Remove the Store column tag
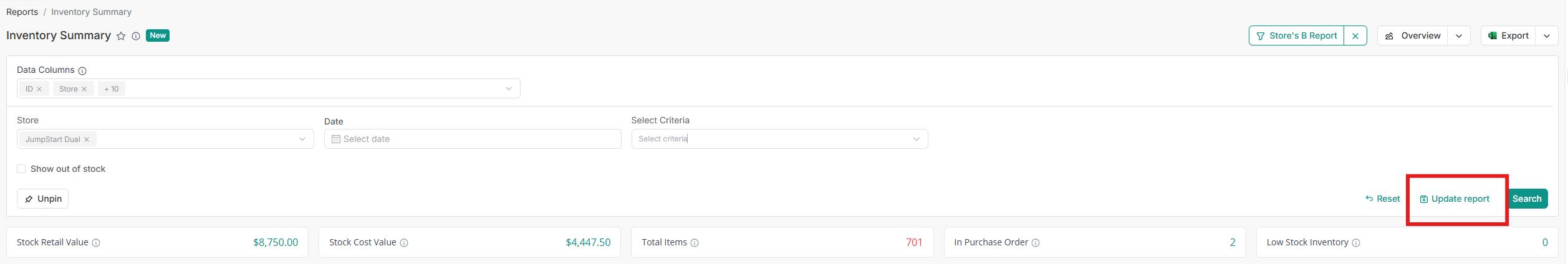Viewport: 1568px width, 264px height. click(84, 89)
